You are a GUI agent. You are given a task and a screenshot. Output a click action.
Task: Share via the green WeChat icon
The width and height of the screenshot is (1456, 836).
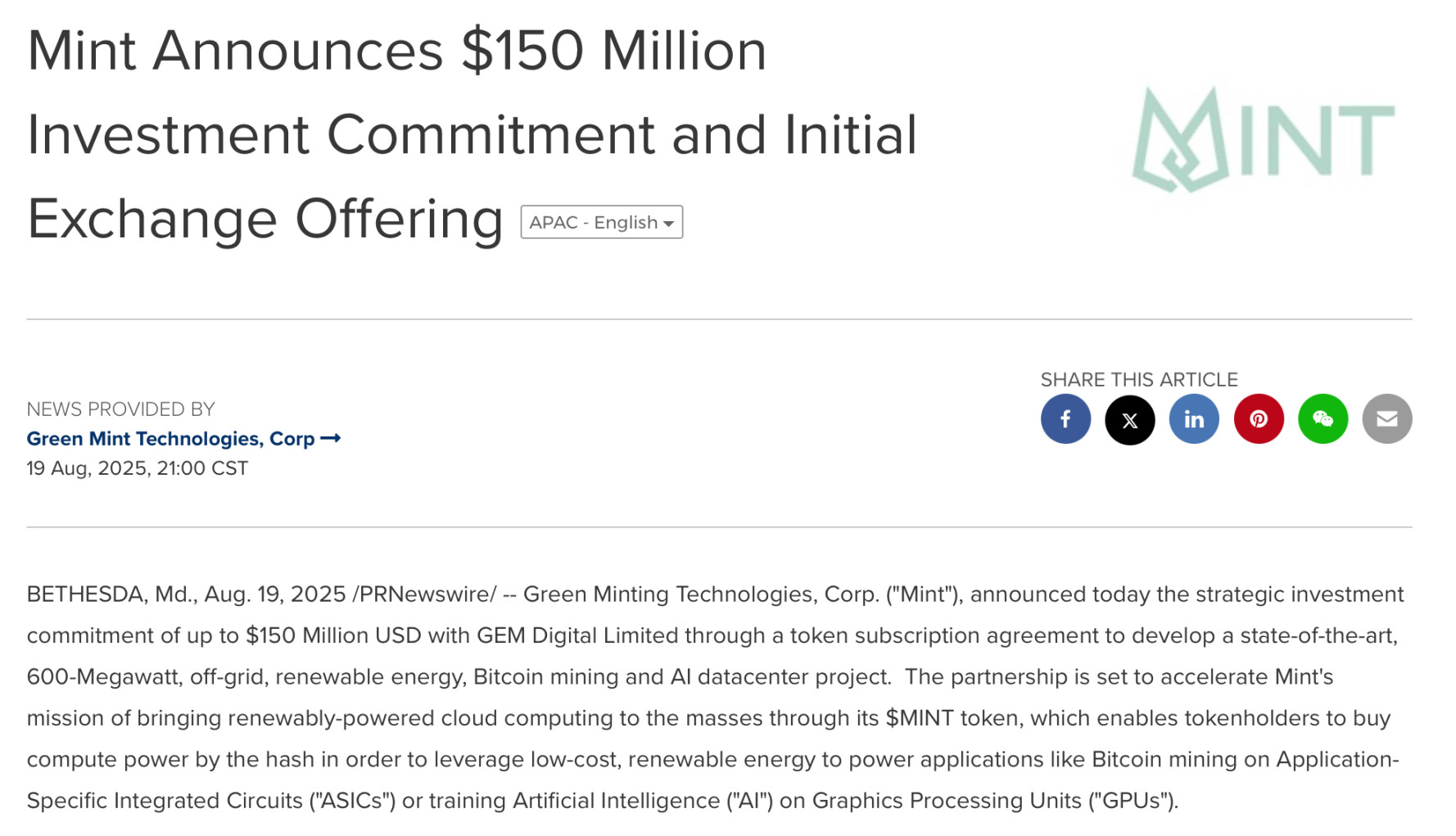(1323, 419)
